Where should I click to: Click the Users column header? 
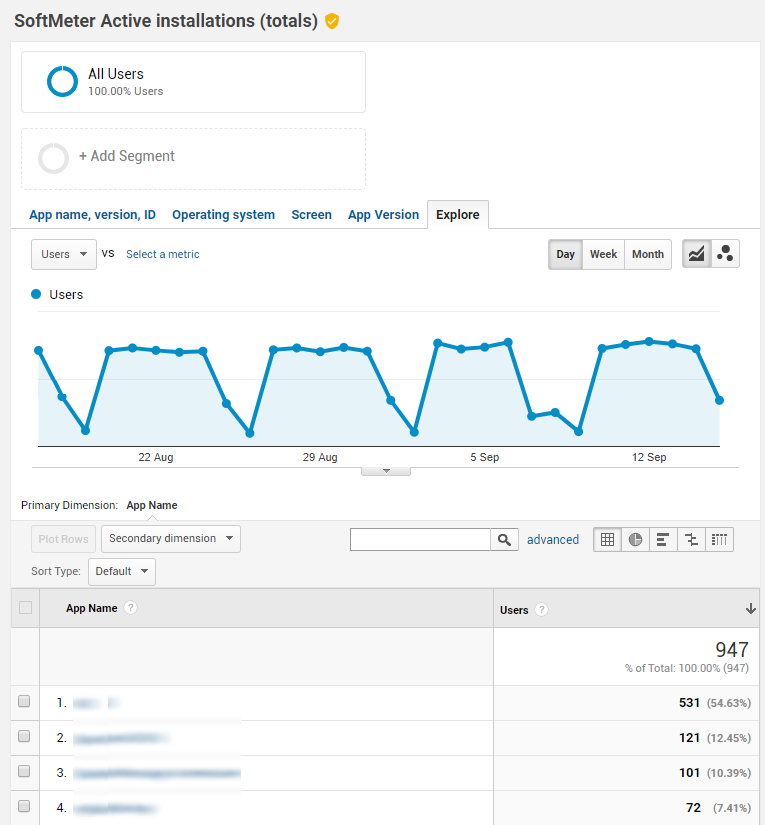(x=514, y=610)
